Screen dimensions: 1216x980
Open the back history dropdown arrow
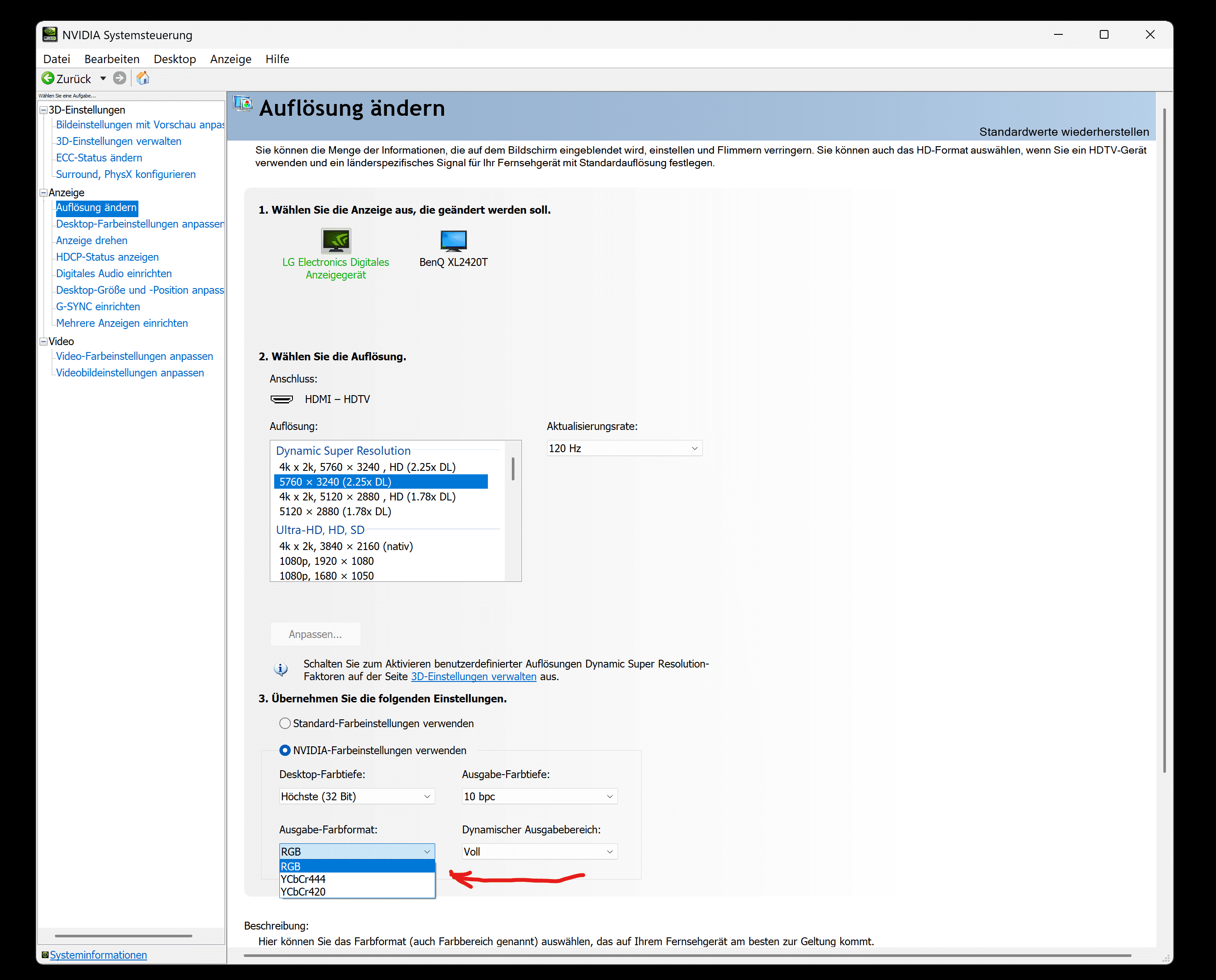click(x=103, y=78)
